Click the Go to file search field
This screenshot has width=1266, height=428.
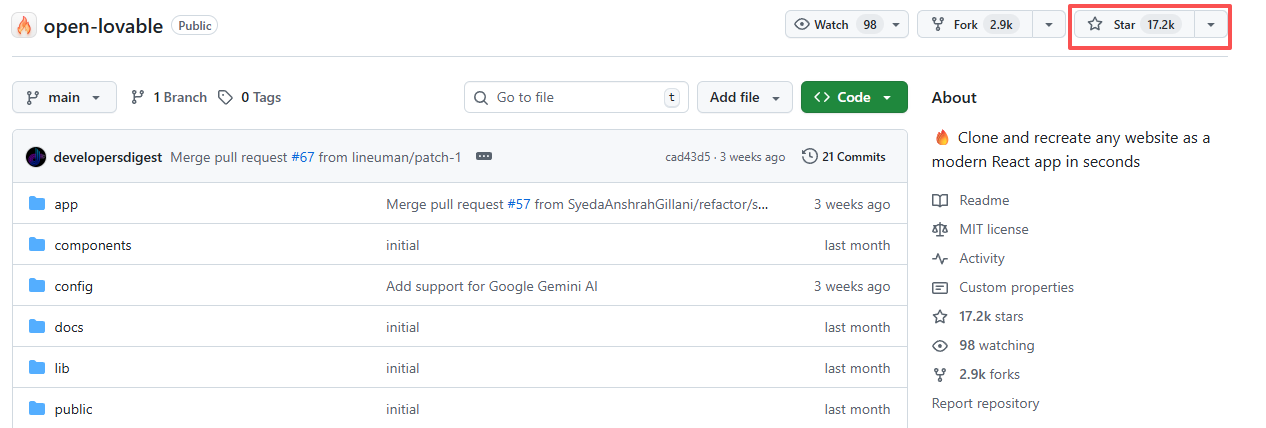point(572,97)
